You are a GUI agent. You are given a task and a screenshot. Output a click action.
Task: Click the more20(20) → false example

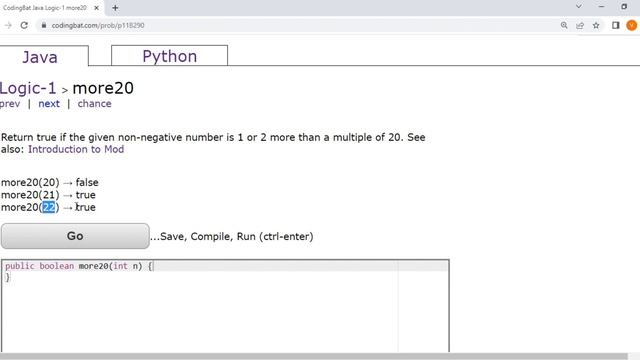50,182
